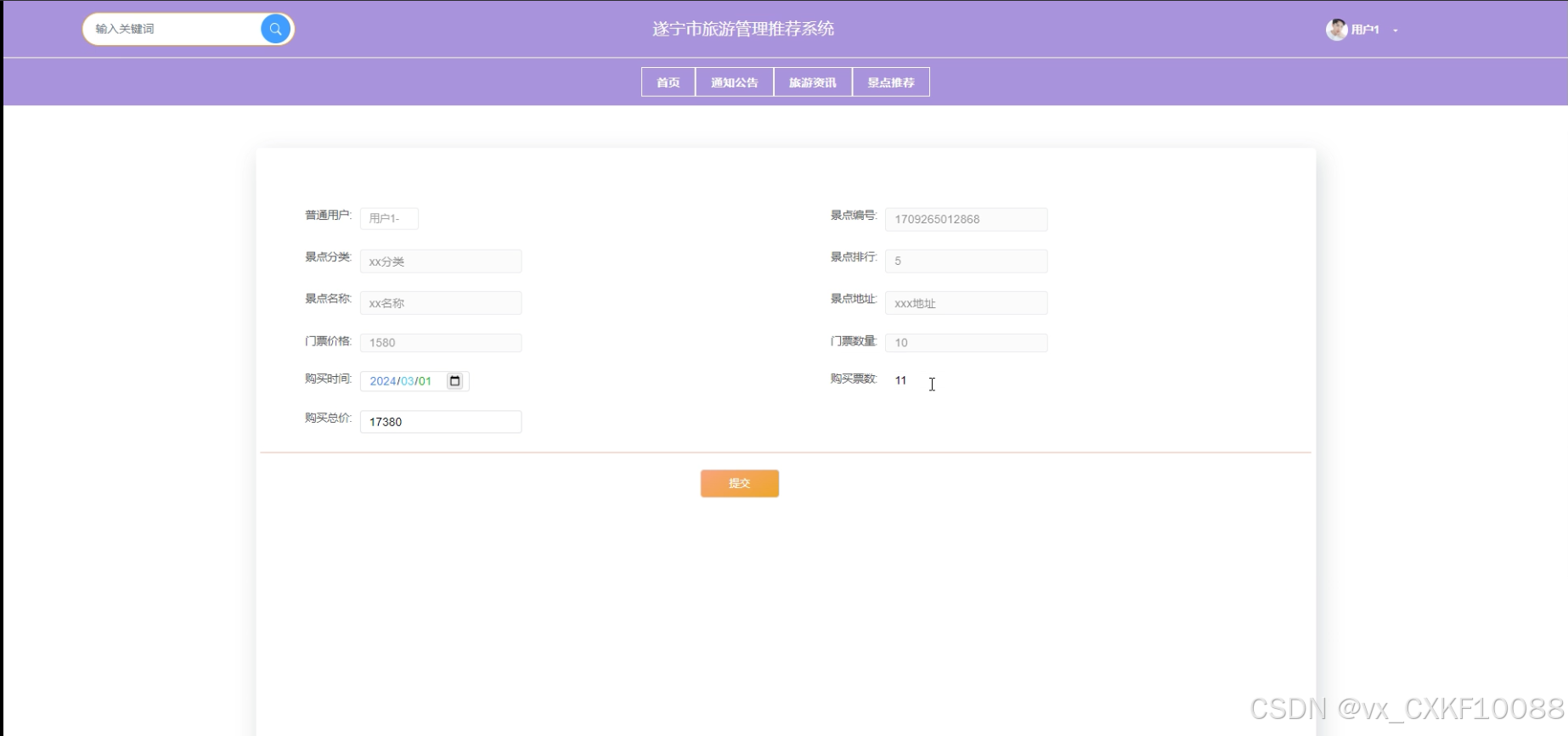
Task: Click the 遂宁市旅游管理推荐系统 title
Action: [743, 29]
